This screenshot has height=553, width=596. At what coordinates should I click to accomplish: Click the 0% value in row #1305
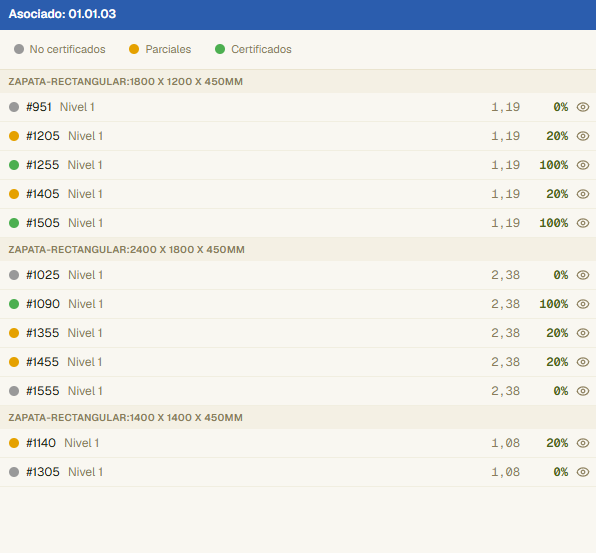pos(561,472)
